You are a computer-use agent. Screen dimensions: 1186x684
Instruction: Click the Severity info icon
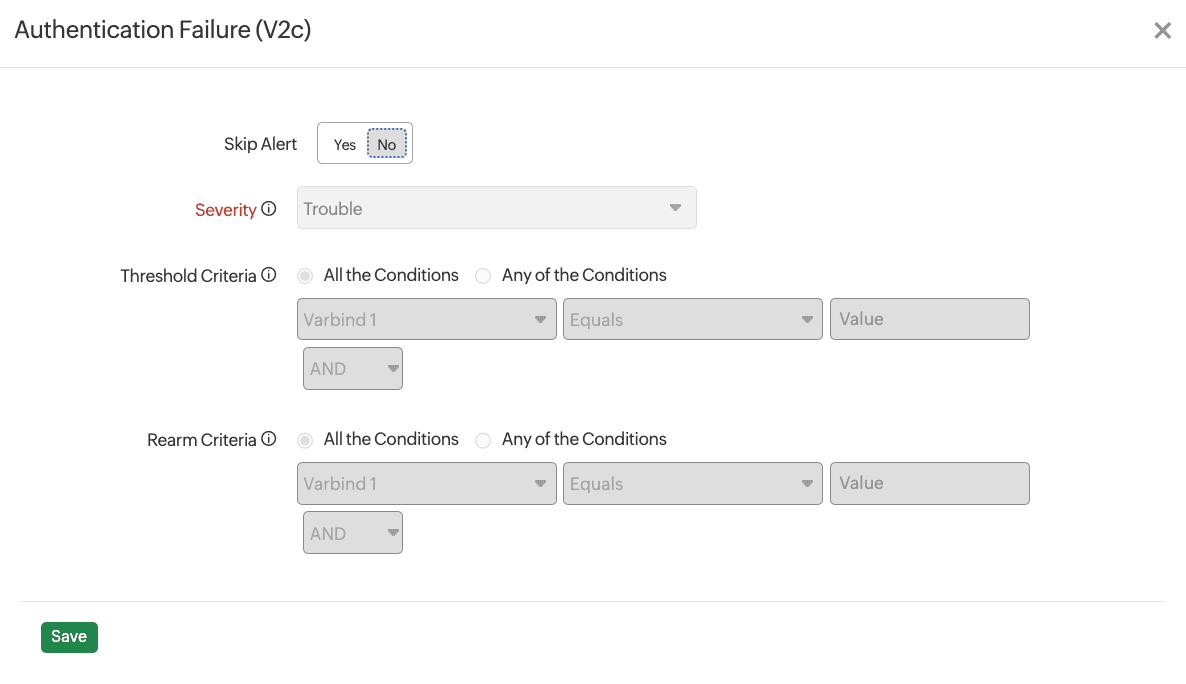(x=268, y=210)
